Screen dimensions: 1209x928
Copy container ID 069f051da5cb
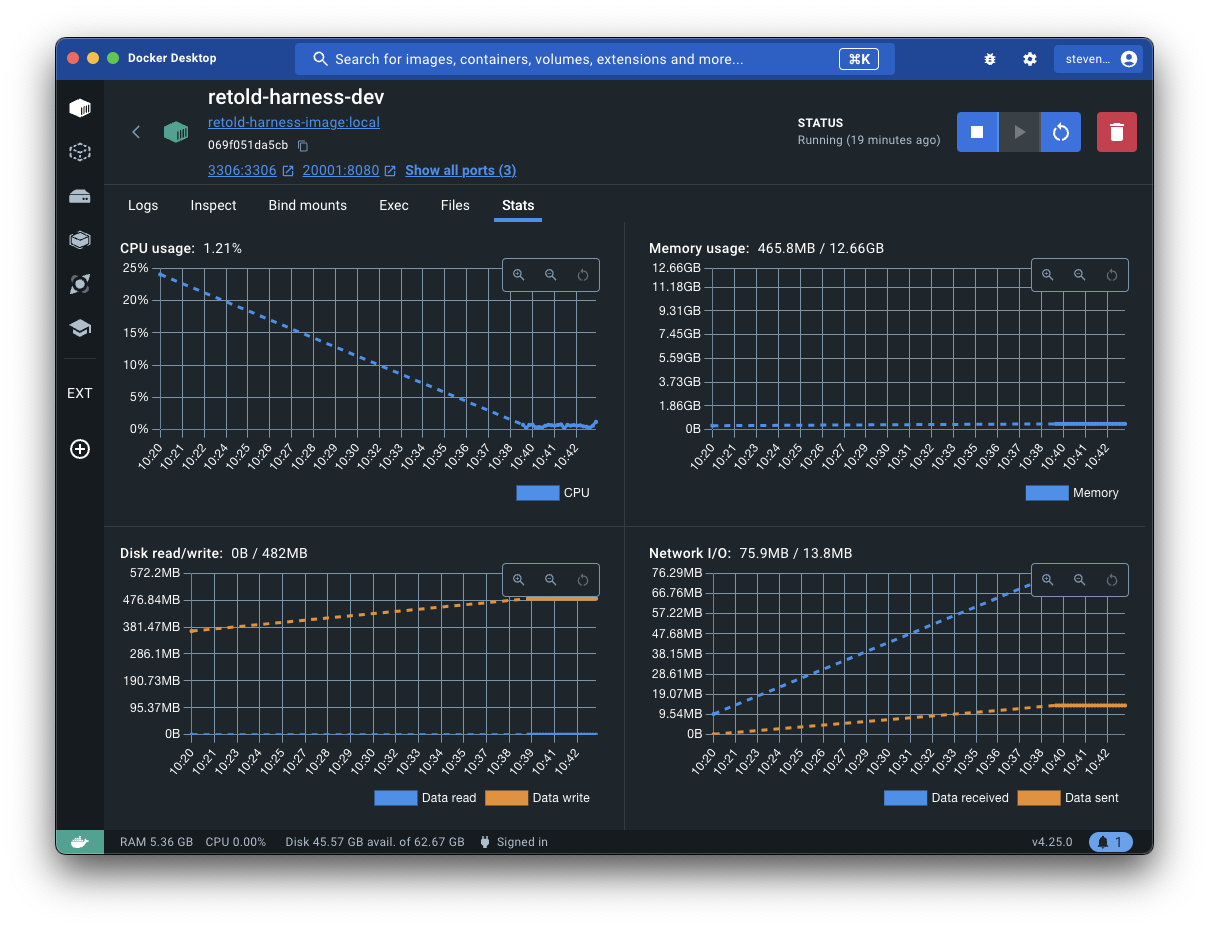tap(303, 146)
